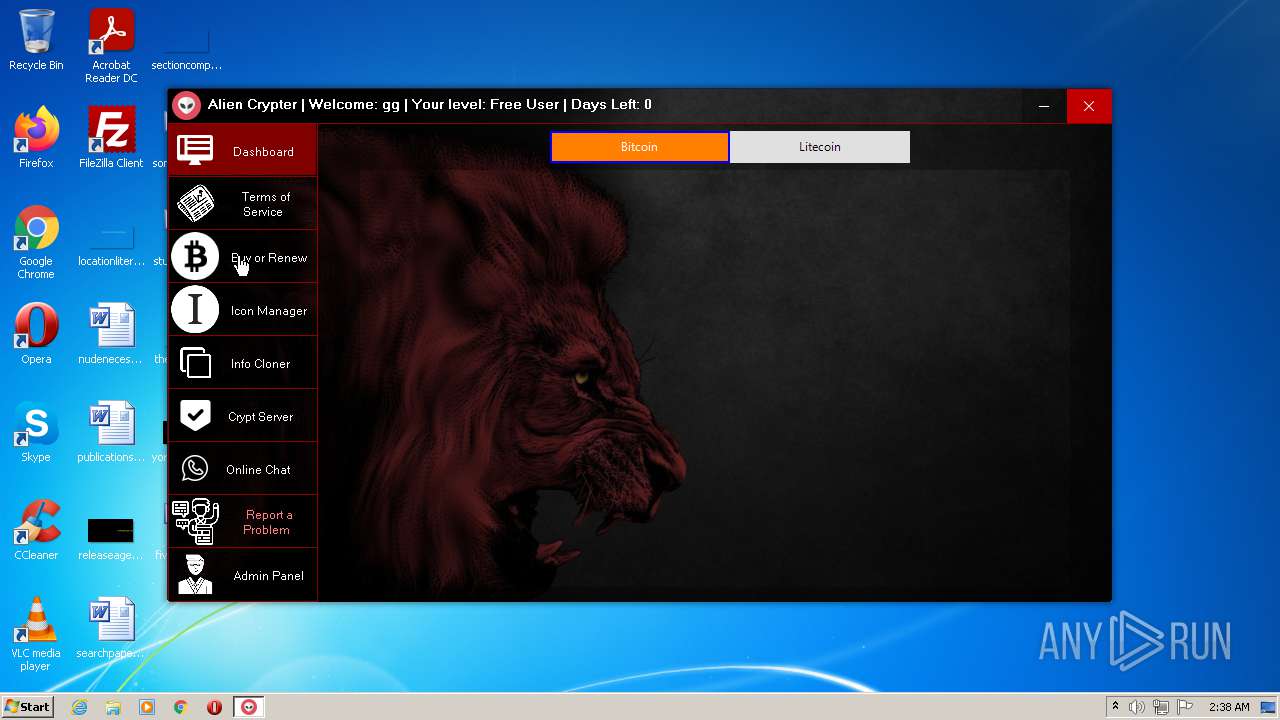Open the Crypt Server label
Screen dimensions: 1280x720
click(x=260, y=417)
